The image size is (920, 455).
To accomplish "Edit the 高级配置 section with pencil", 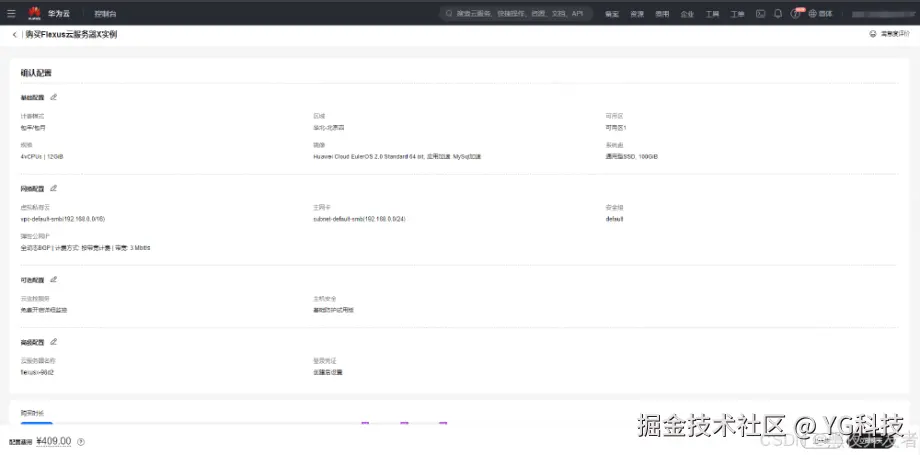I will tap(54, 342).
